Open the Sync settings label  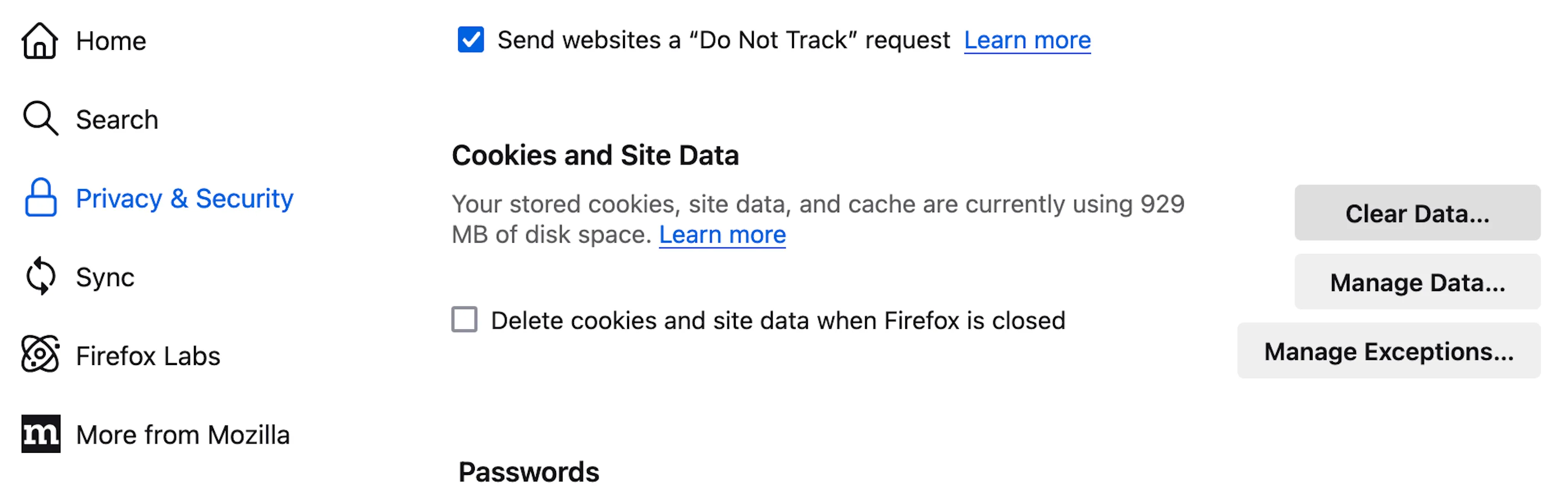tap(105, 277)
